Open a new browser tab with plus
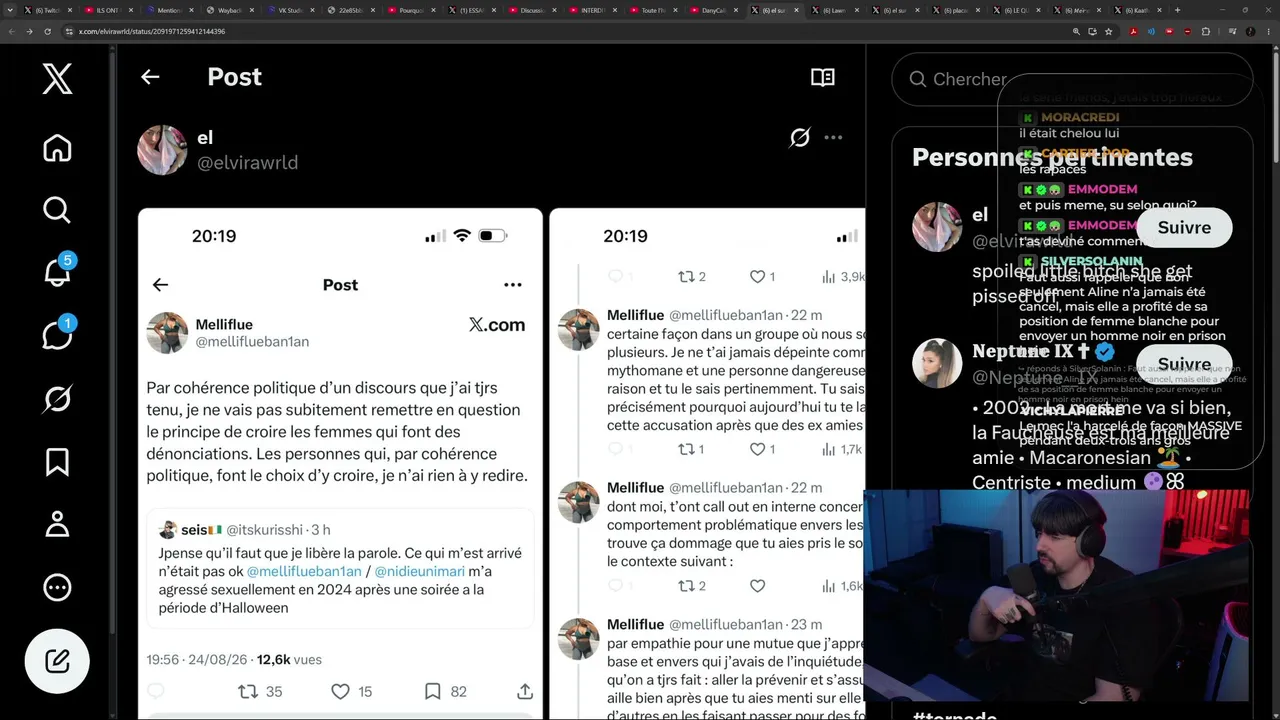 click(1177, 10)
